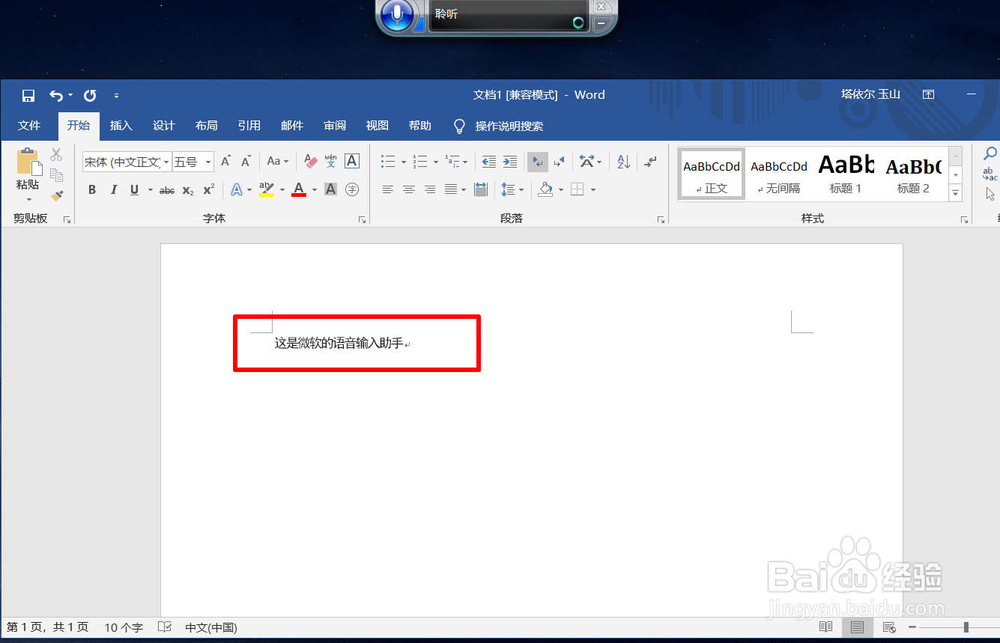Screen dimensions: 1000x643
Task: Click the multilevel list icon
Action: (452, 161)
